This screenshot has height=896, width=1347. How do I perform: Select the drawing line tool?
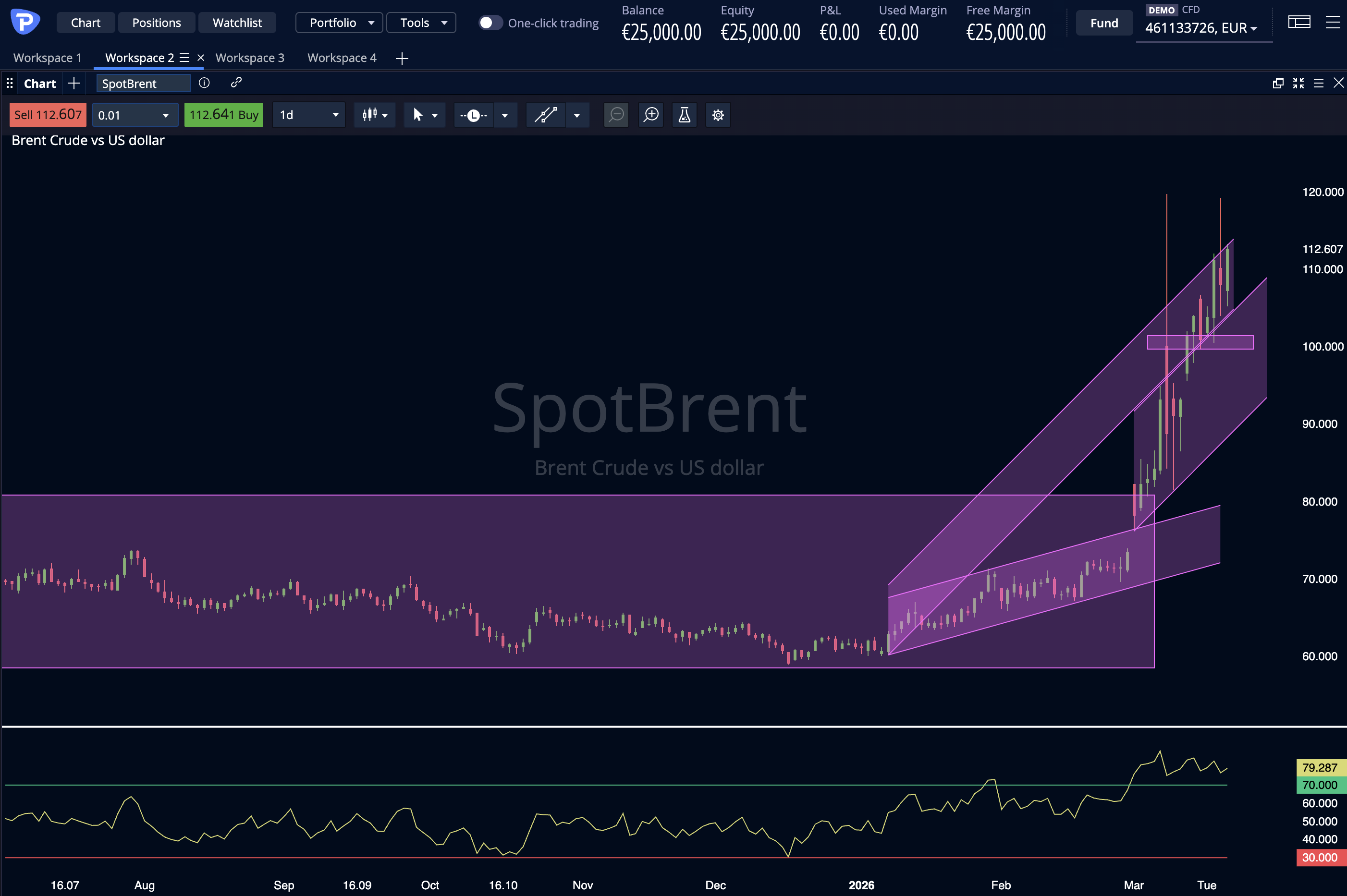tap(544, 114)
